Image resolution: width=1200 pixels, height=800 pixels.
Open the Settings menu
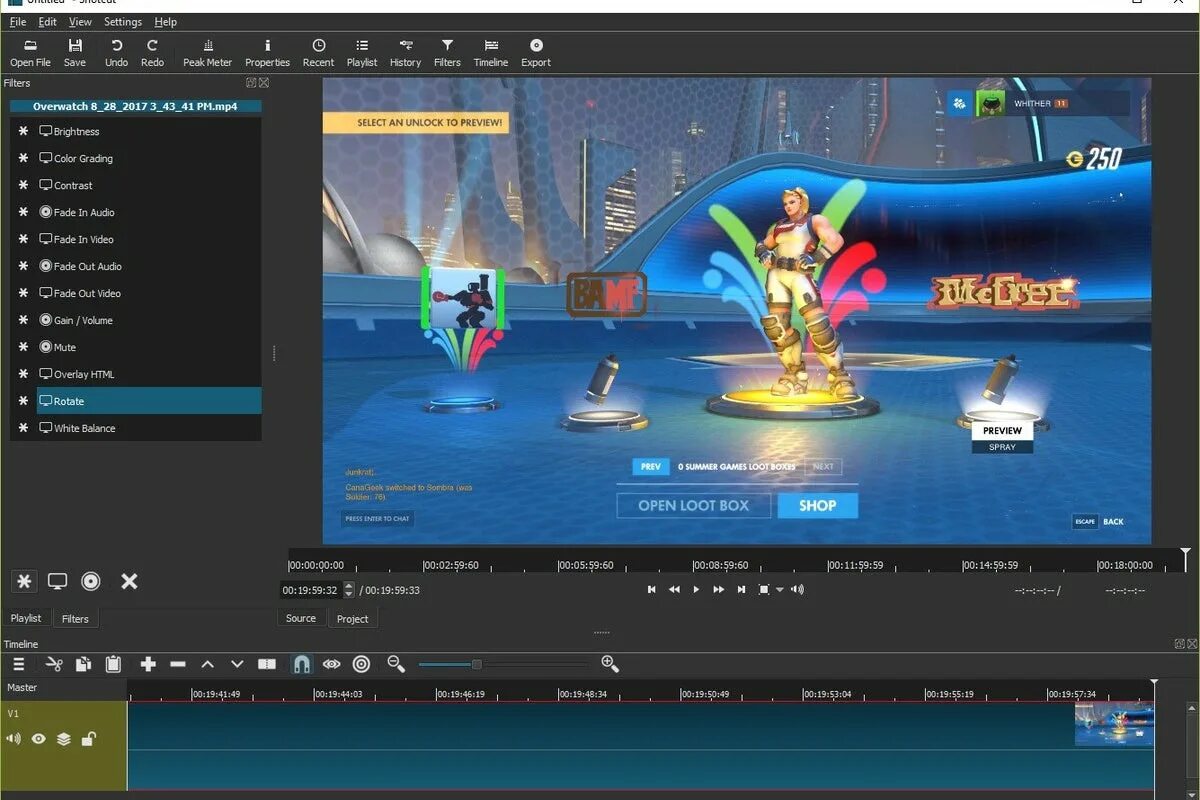tap(123, 21)
